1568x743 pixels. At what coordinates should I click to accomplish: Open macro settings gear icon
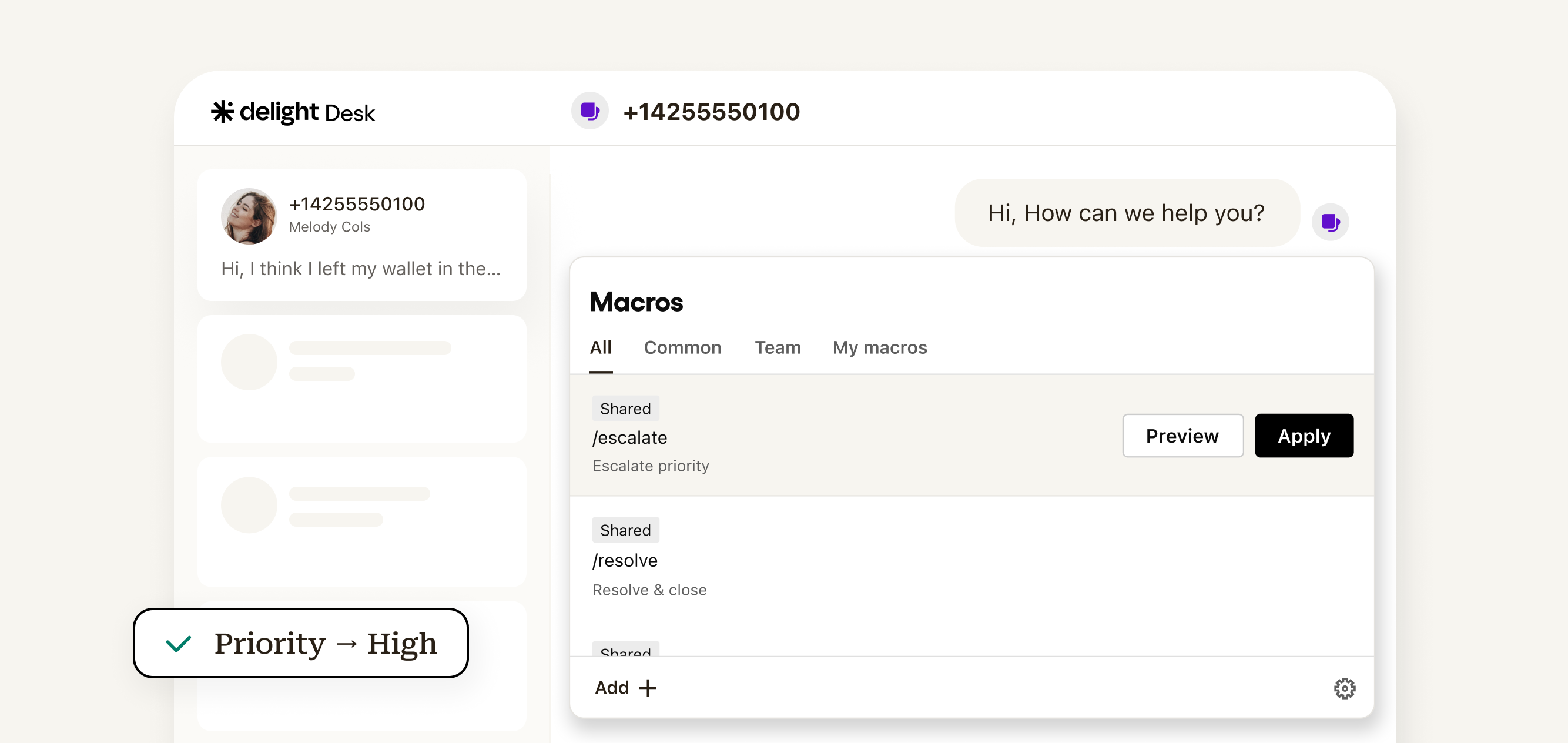pos(1345,688)
